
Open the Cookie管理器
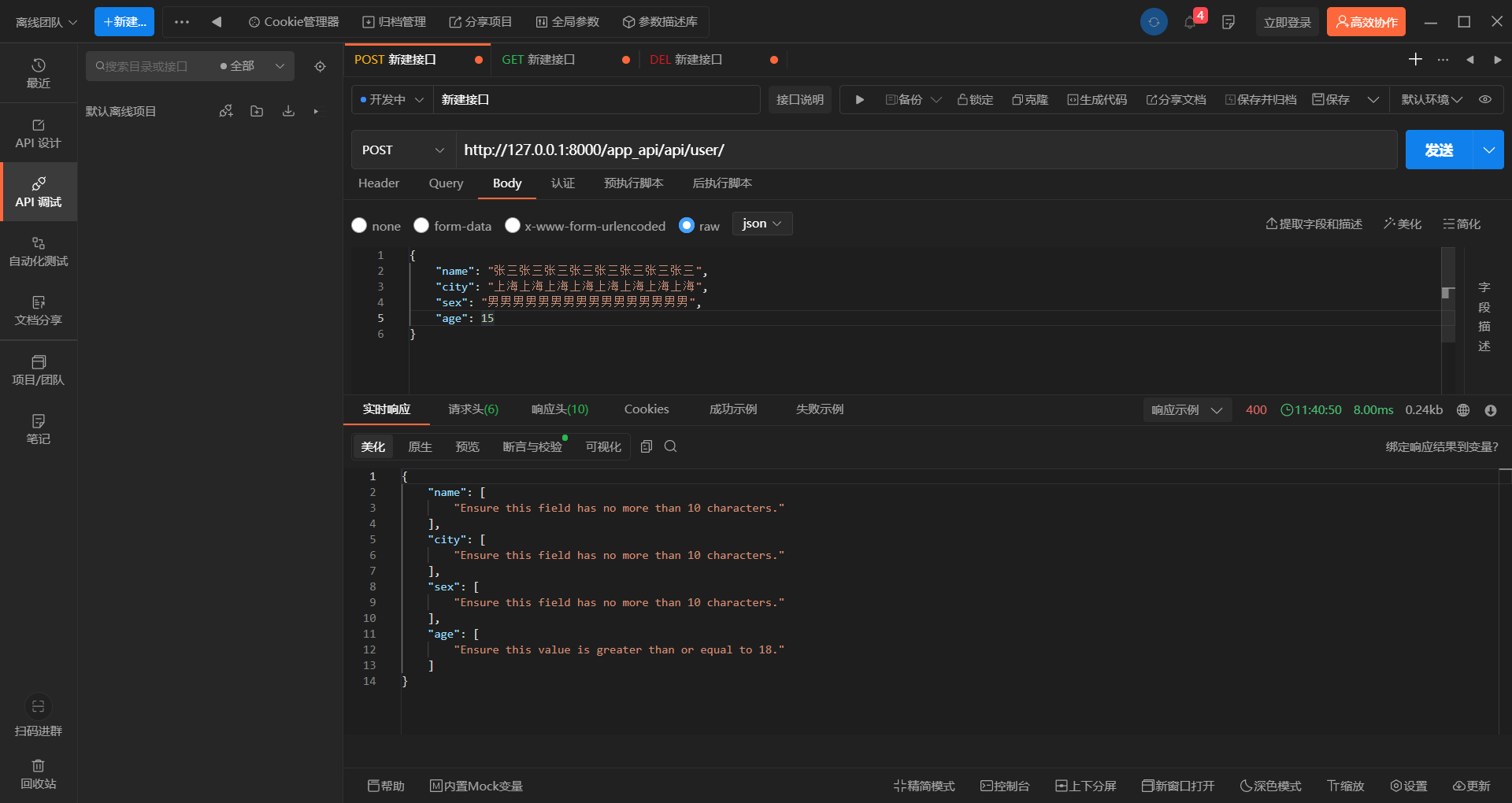tap(294, 21)
